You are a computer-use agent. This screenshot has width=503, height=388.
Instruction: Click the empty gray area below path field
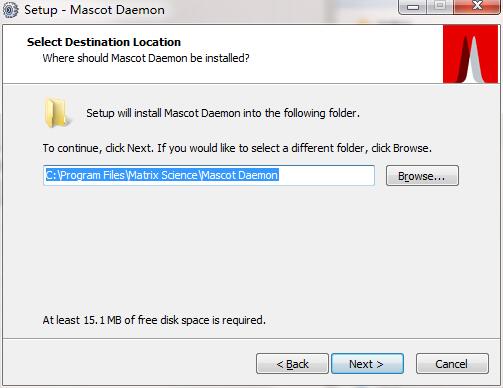tap(250, 247)
